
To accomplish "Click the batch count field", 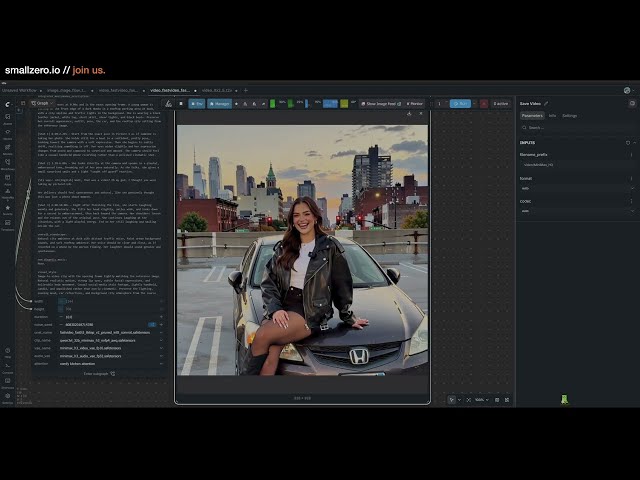I will pyautogui.click(x=442, y=104).
